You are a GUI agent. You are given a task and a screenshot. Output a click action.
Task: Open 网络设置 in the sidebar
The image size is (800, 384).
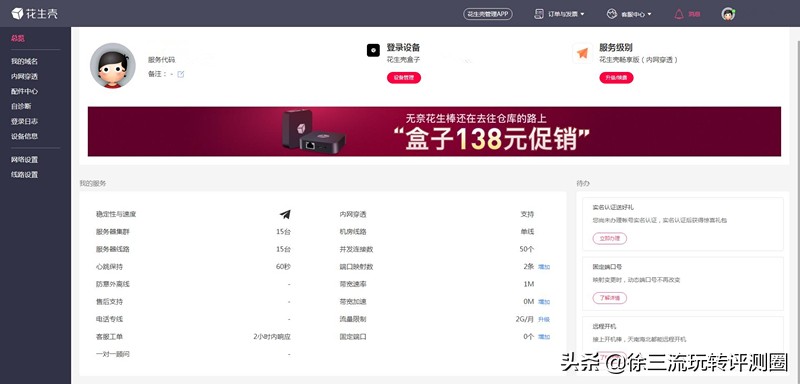pos(24,160)
